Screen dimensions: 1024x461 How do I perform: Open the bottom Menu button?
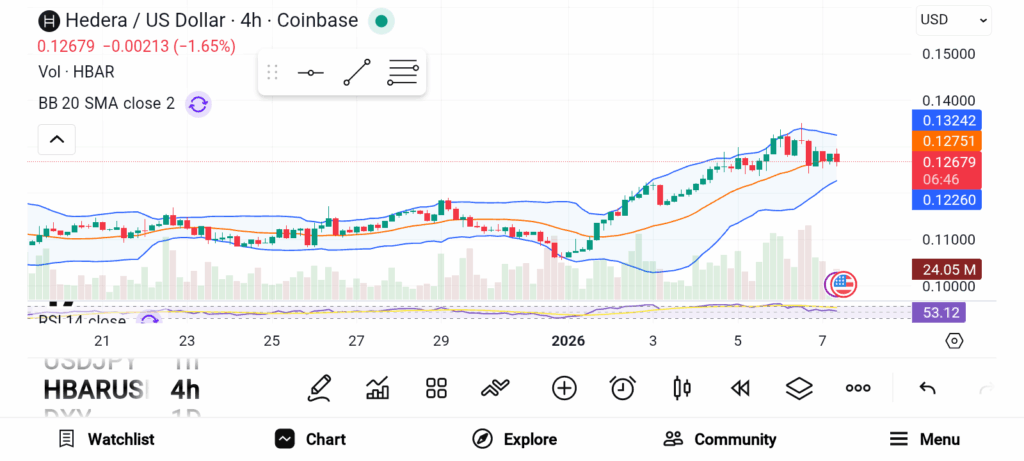tap(925, 439)
